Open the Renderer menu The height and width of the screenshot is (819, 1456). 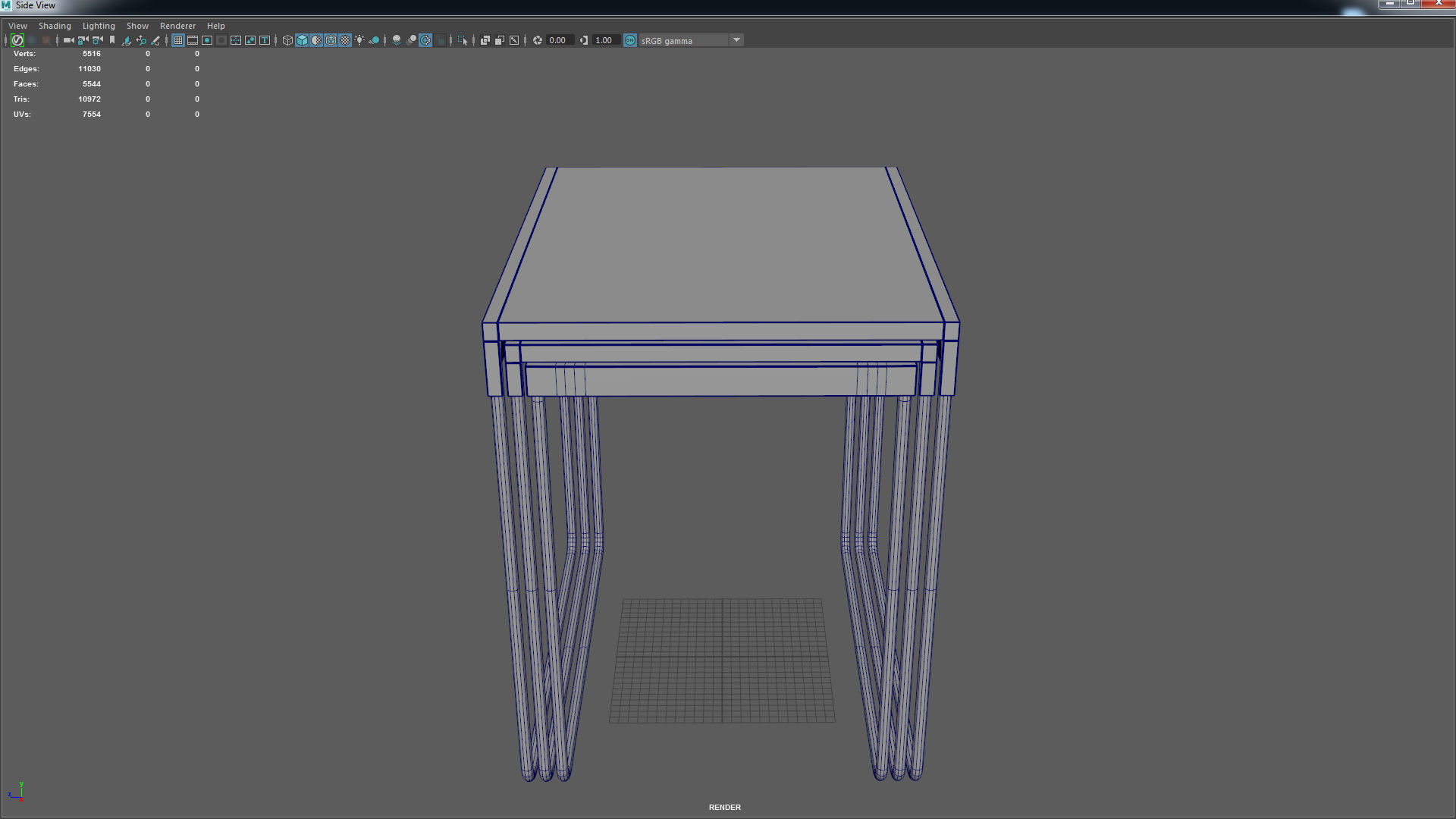[177, 26]
